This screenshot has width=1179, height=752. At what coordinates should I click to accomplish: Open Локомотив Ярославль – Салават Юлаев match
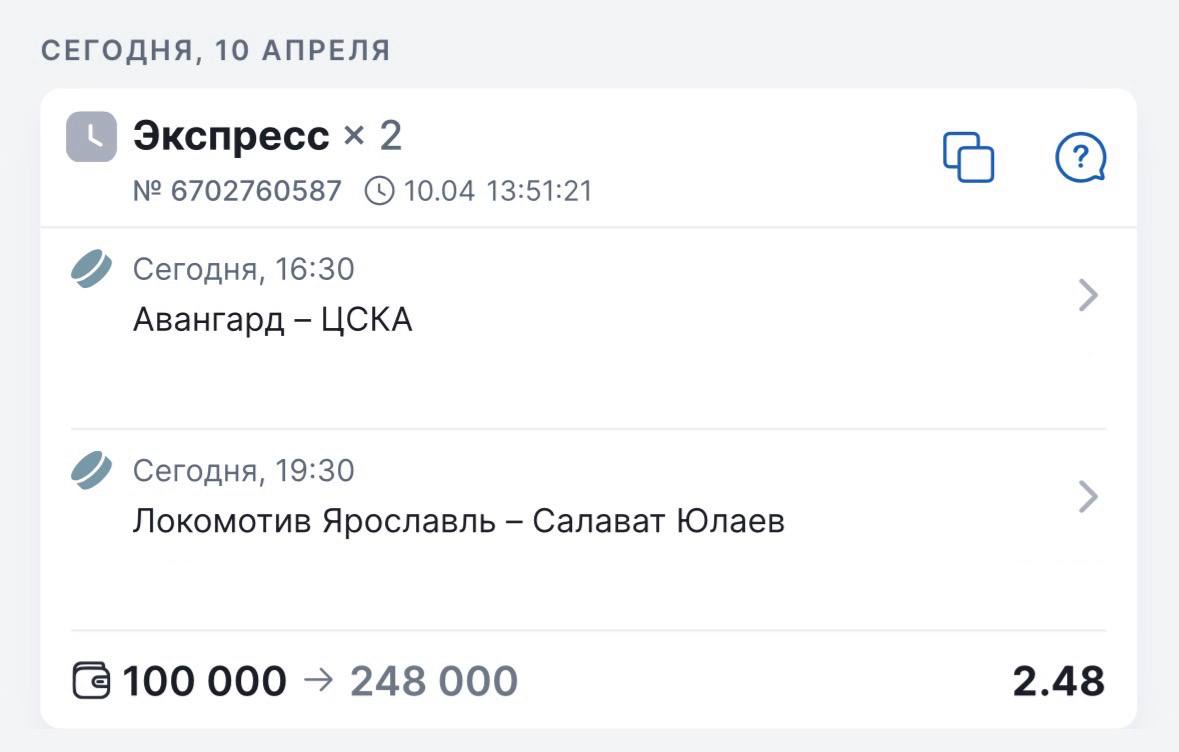click(458, 521)
